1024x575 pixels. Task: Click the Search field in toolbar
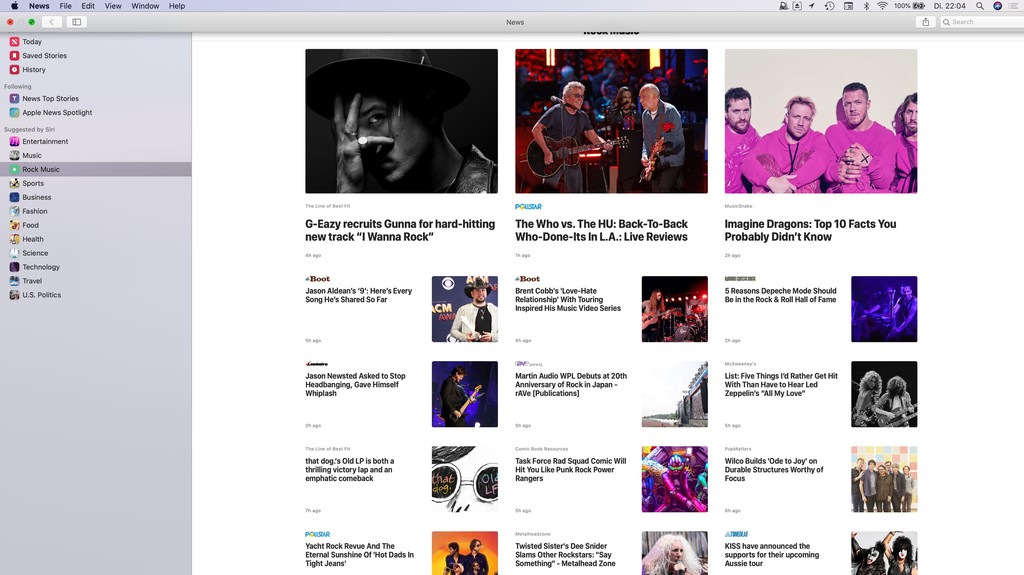[982, 22]
